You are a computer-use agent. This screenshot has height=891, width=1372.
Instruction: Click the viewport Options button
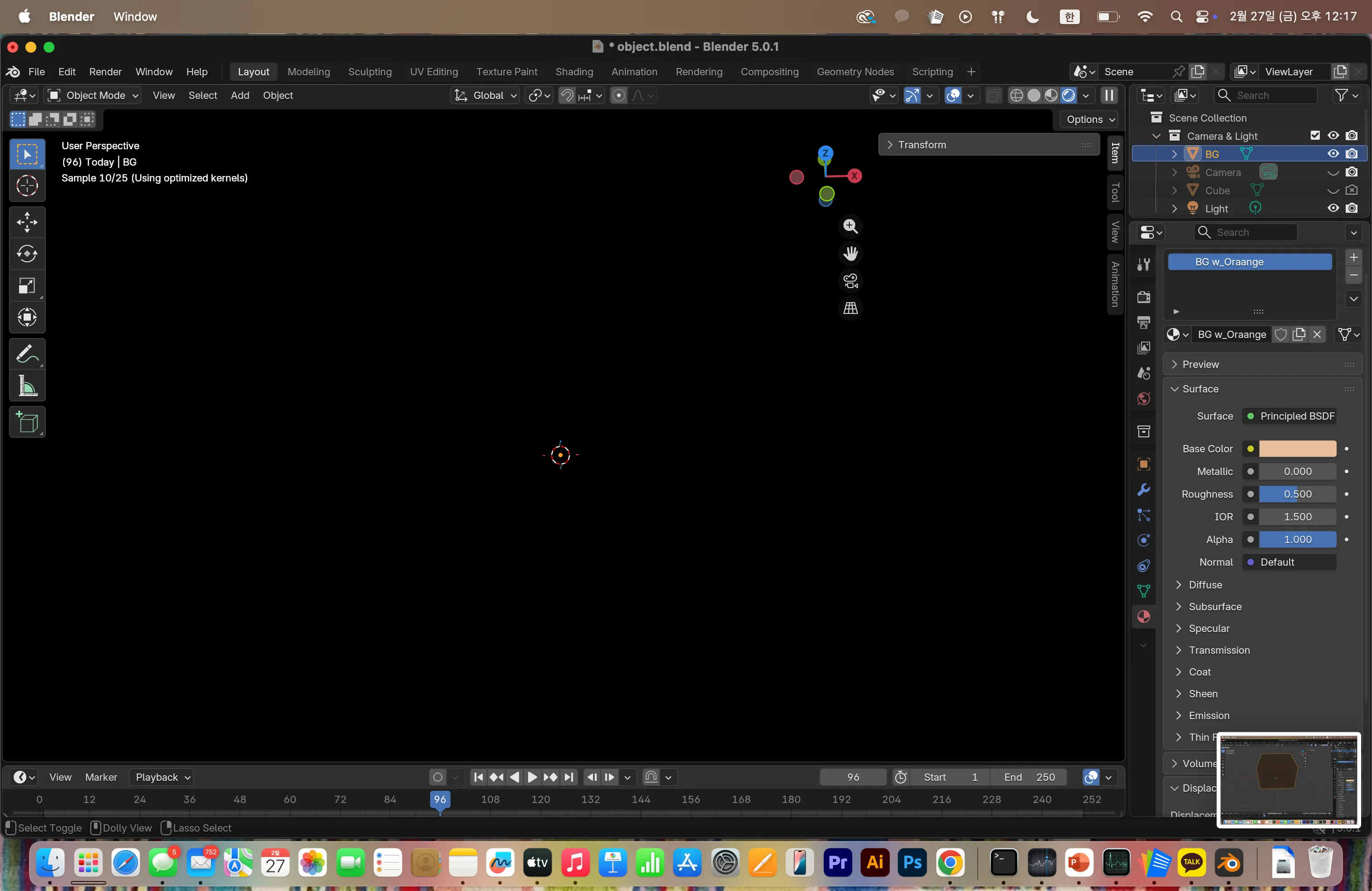coord(1089,119)
